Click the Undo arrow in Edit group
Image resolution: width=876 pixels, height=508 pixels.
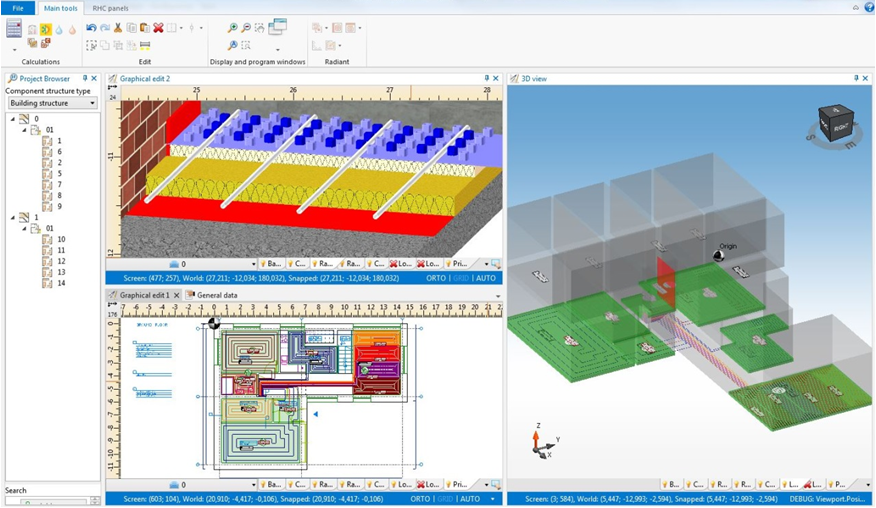(91, 28)
